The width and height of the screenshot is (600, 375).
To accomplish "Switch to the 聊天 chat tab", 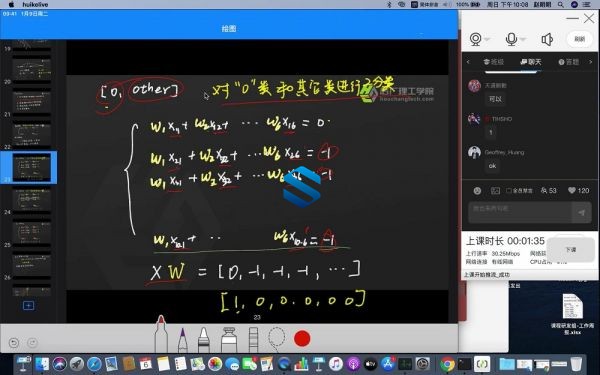I will [531, 62].
